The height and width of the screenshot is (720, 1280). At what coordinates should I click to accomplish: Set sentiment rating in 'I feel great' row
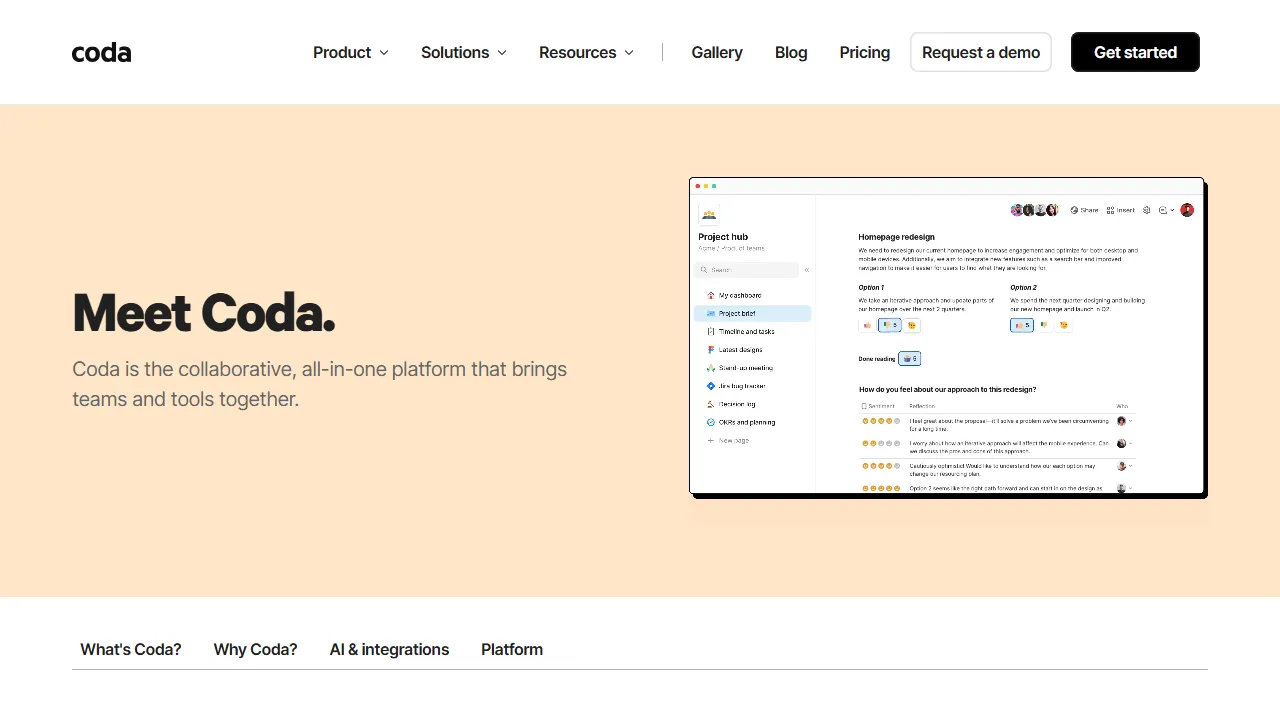881,421
